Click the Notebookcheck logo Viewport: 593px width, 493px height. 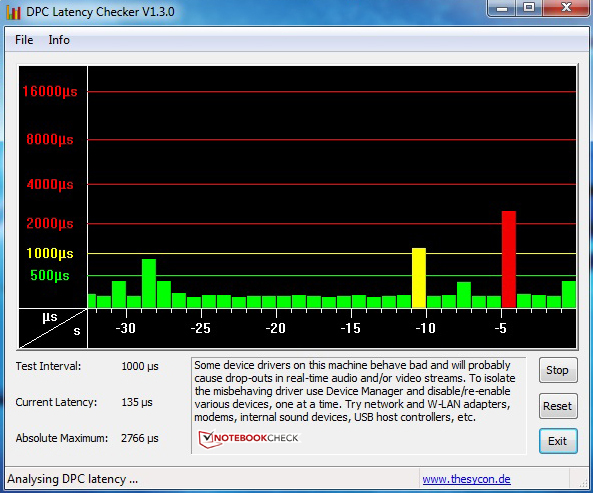pyautogui.click(x=248, y=439)
